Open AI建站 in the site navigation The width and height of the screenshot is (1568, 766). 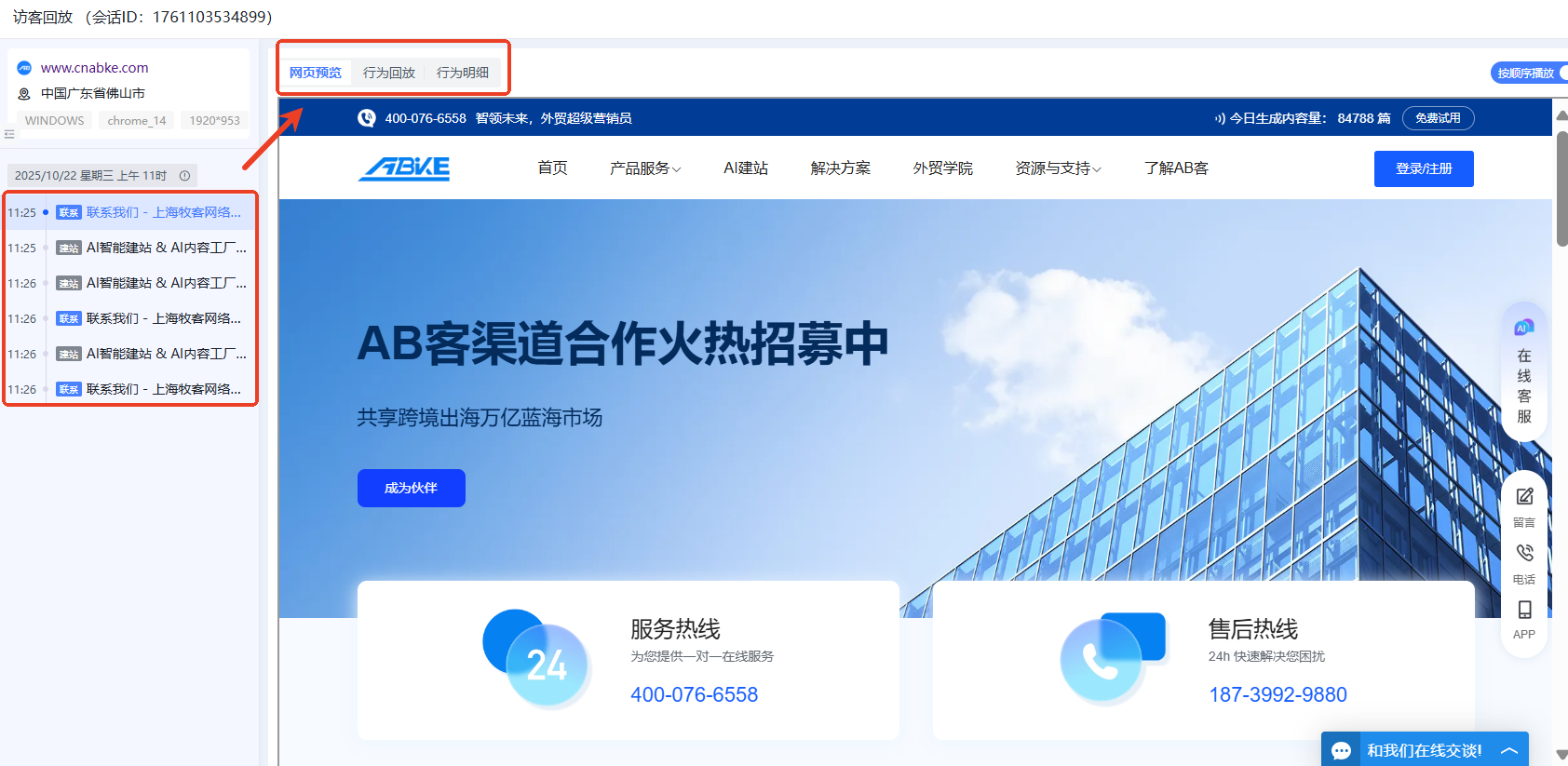746,168
